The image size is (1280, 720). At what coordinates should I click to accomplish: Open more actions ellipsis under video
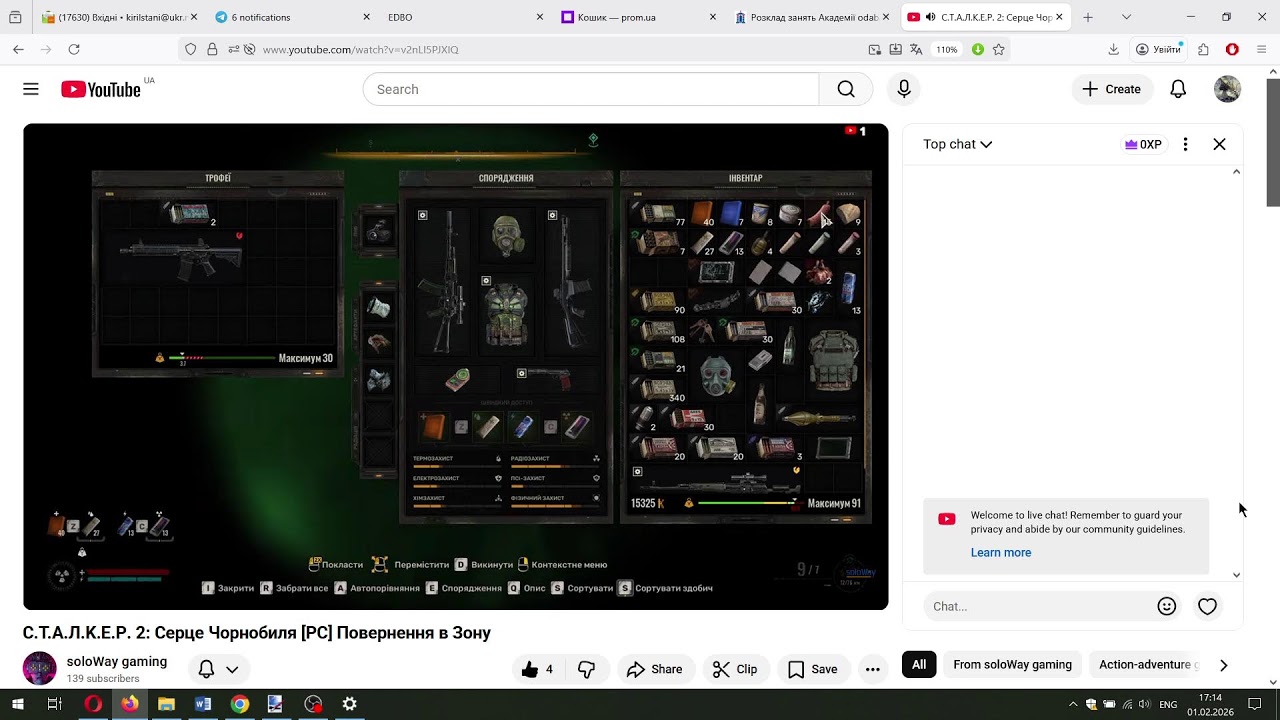[x=873, y=669]
